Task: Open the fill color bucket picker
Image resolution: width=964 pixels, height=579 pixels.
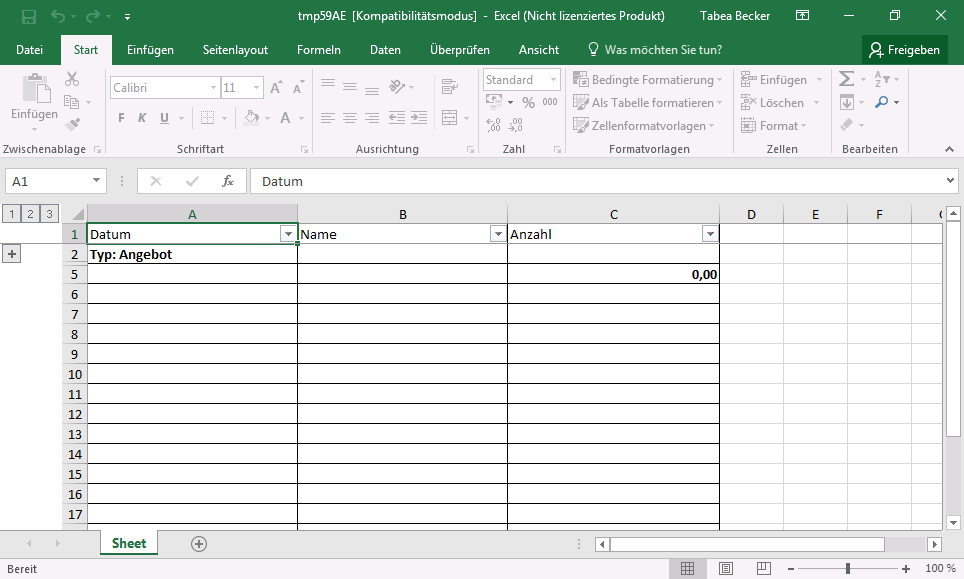Action: click(x=251, y=118)
